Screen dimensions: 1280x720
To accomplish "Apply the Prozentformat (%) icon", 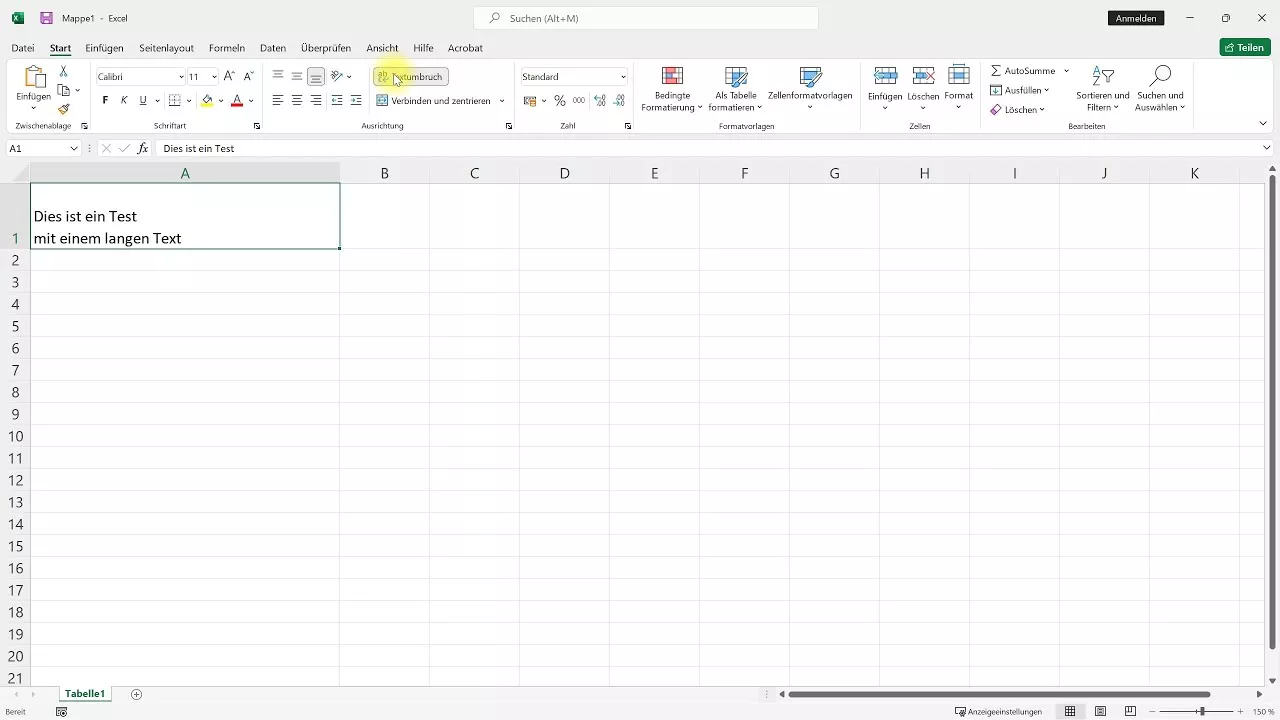I will (x=560, y=100).
